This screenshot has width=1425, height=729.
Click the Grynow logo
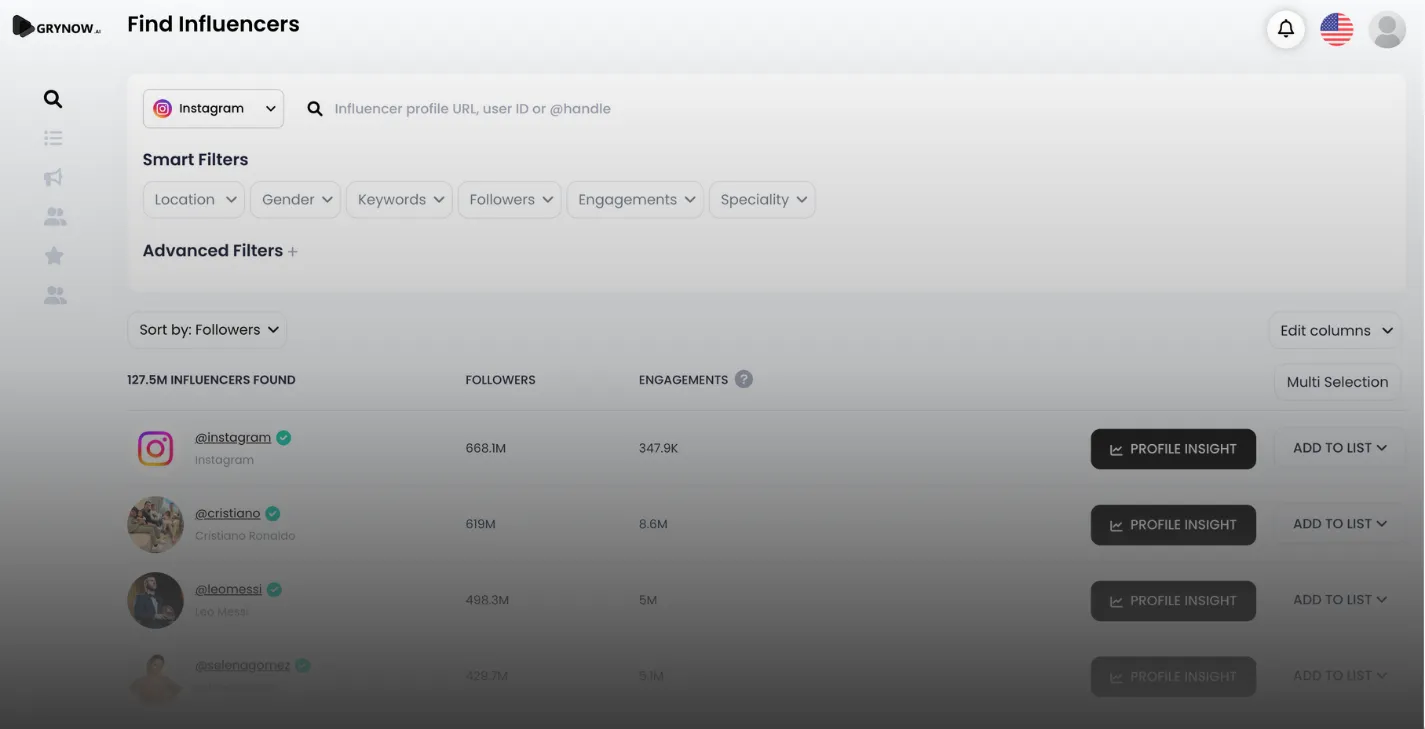pyautogui.click(x=57, y=27)
